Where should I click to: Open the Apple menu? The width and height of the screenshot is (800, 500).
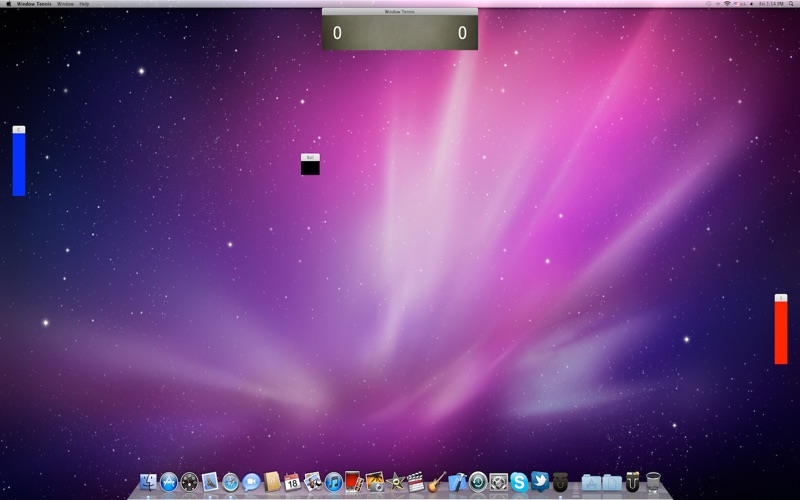8,4
